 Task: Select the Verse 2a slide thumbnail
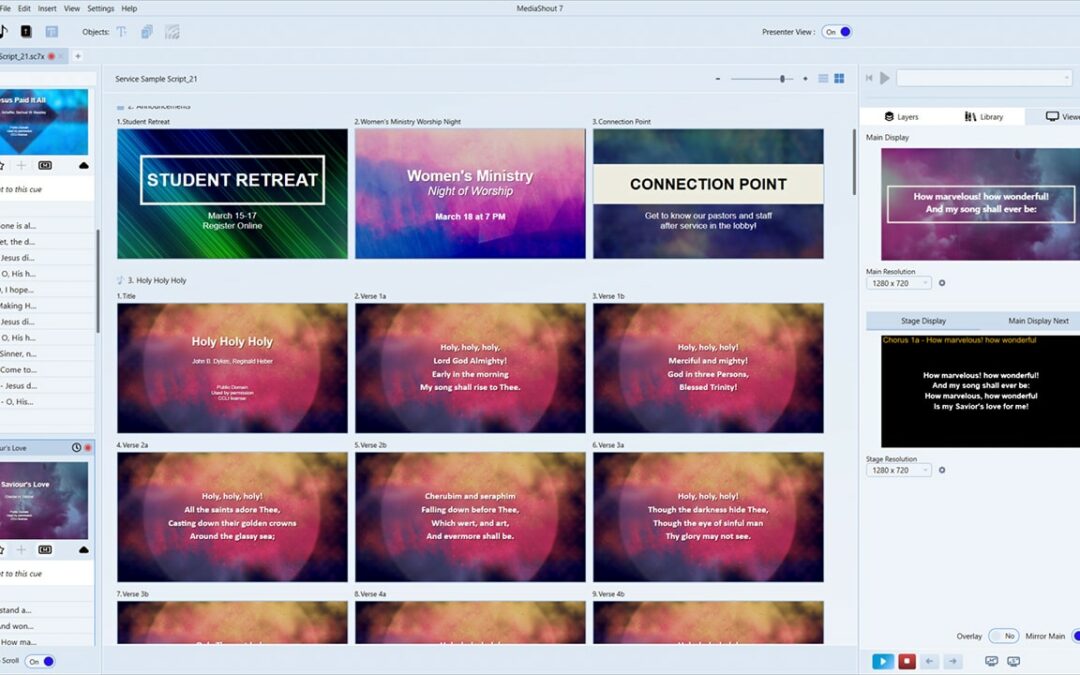tap(232, 517)
